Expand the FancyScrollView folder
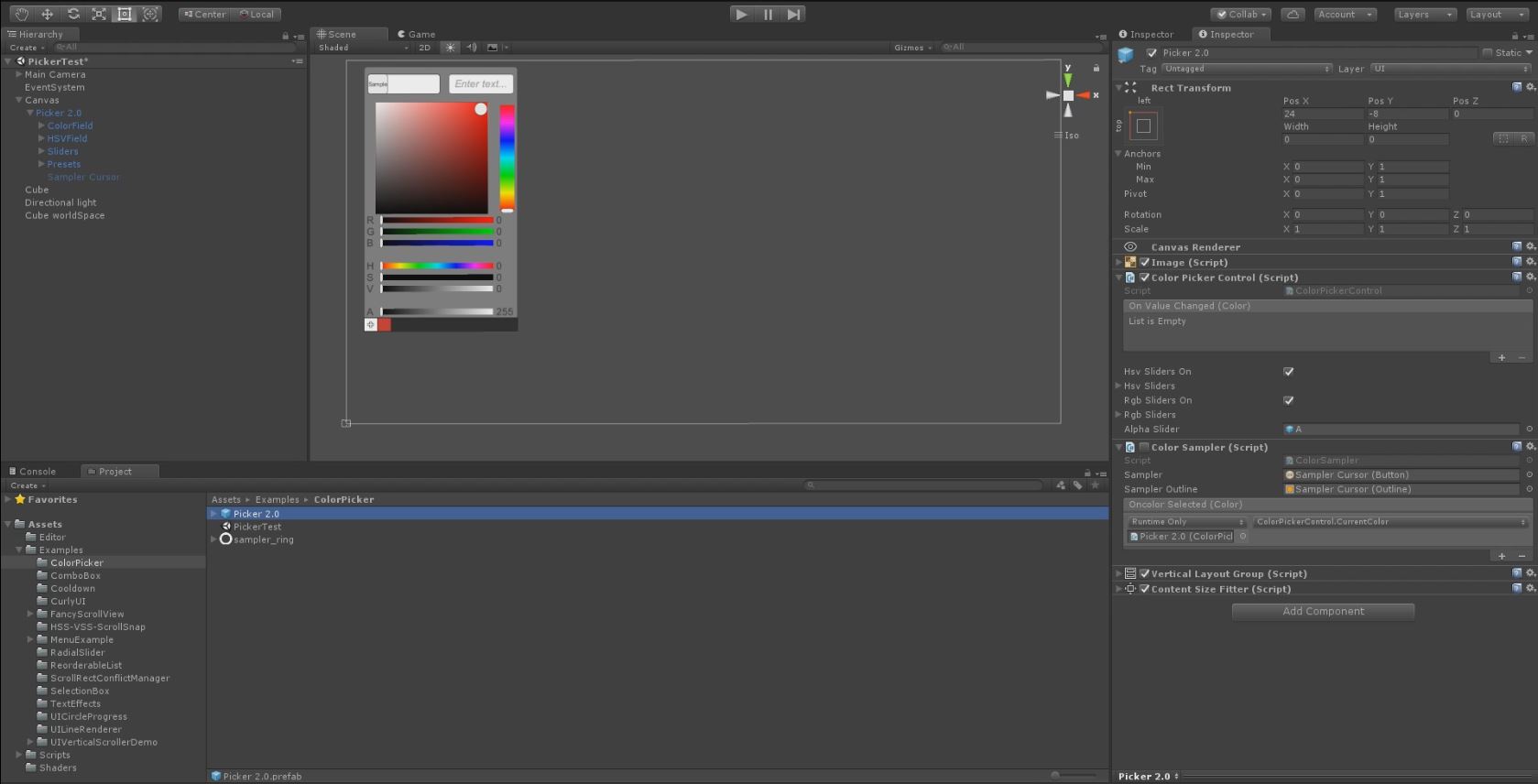The image size is (1538, 784). 30,614
